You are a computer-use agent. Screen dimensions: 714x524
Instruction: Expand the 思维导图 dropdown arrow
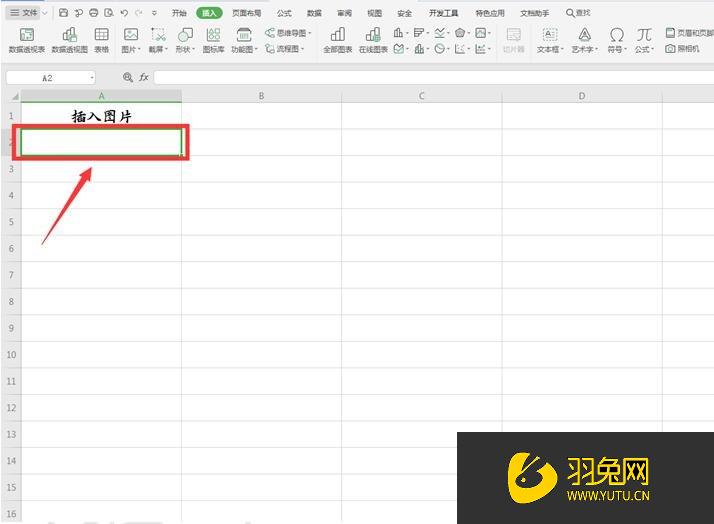coord(309,33)
